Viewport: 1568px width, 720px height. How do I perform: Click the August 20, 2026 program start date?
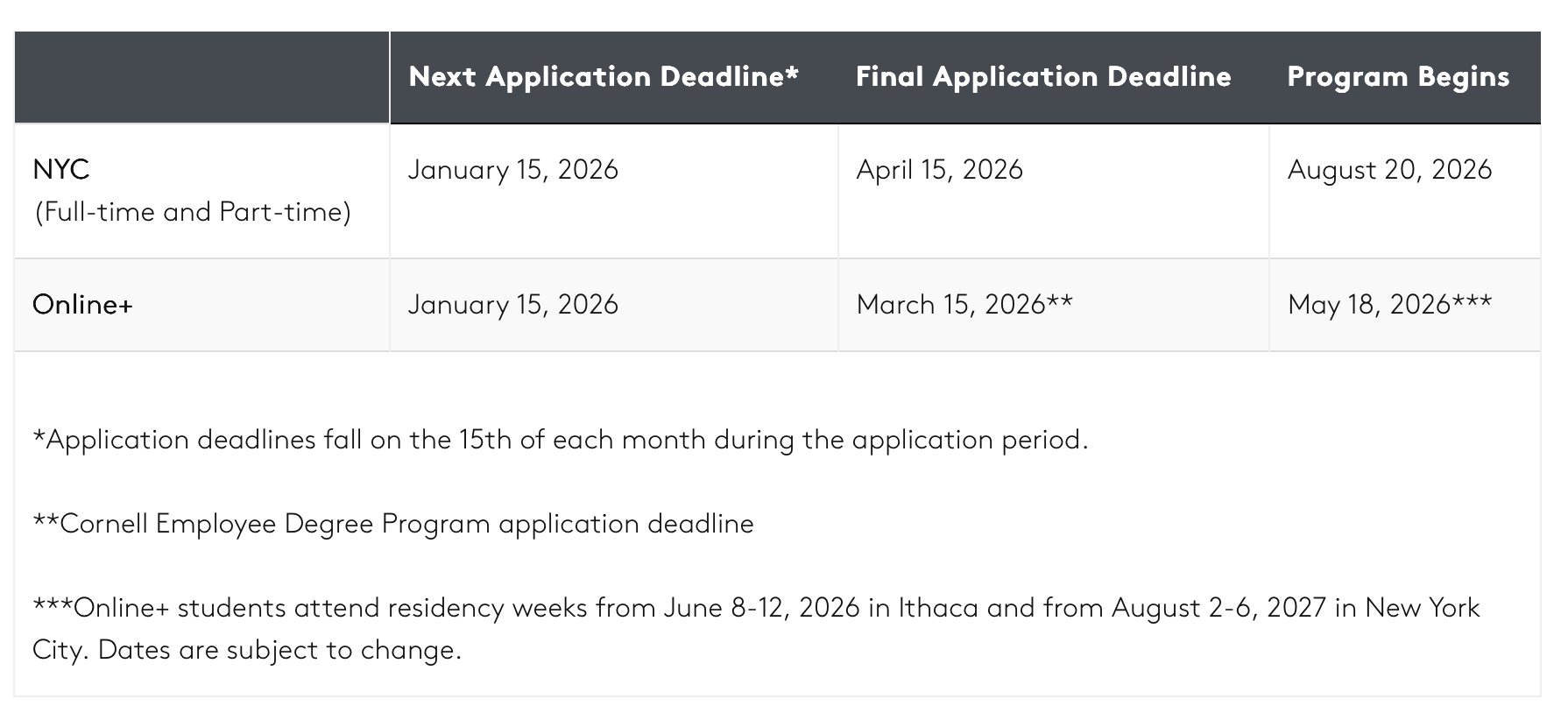pyautogui.click(x=1389, y=169)
